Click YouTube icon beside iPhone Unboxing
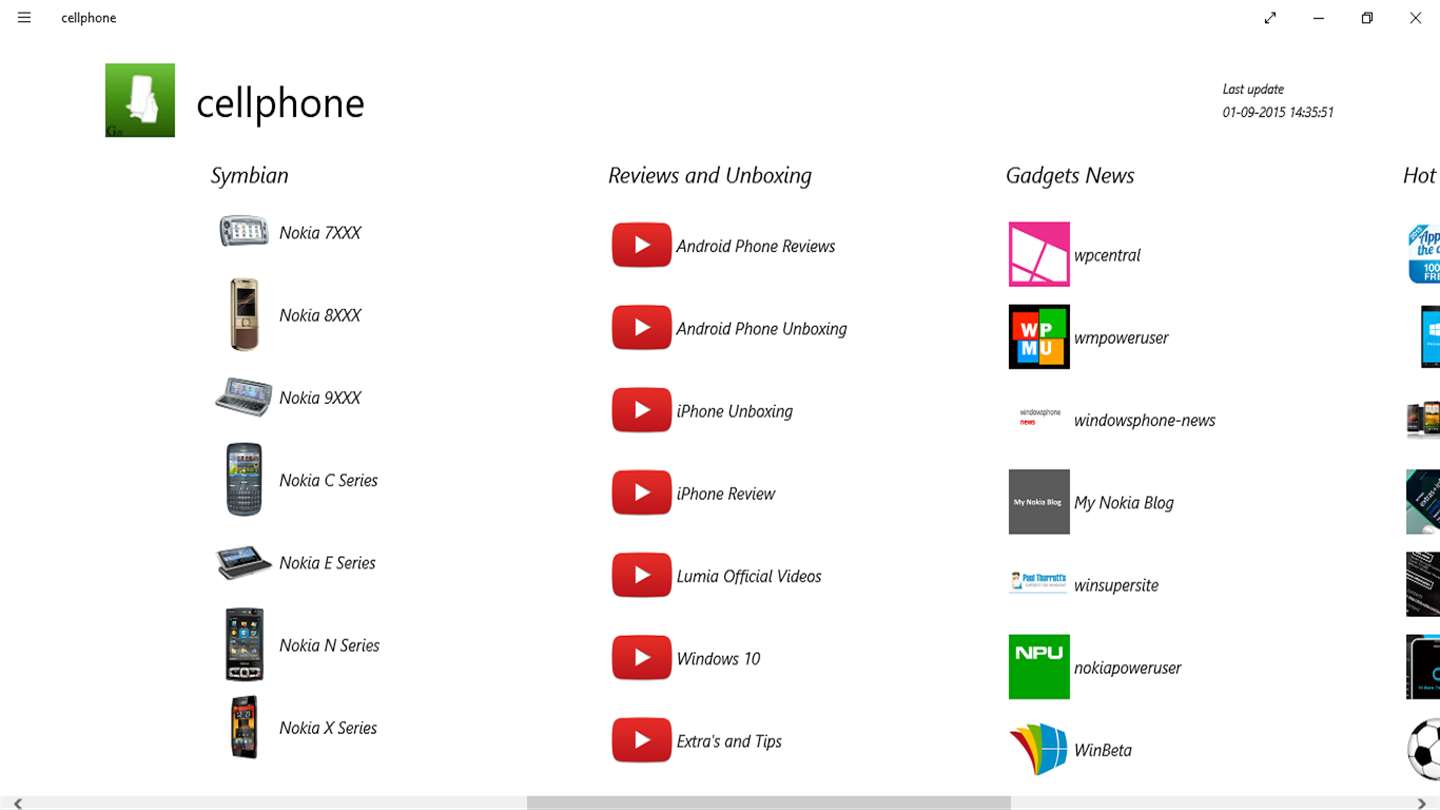Image resolution: width=1440 pixels, height=810 pixels. [x=641, y=410]
